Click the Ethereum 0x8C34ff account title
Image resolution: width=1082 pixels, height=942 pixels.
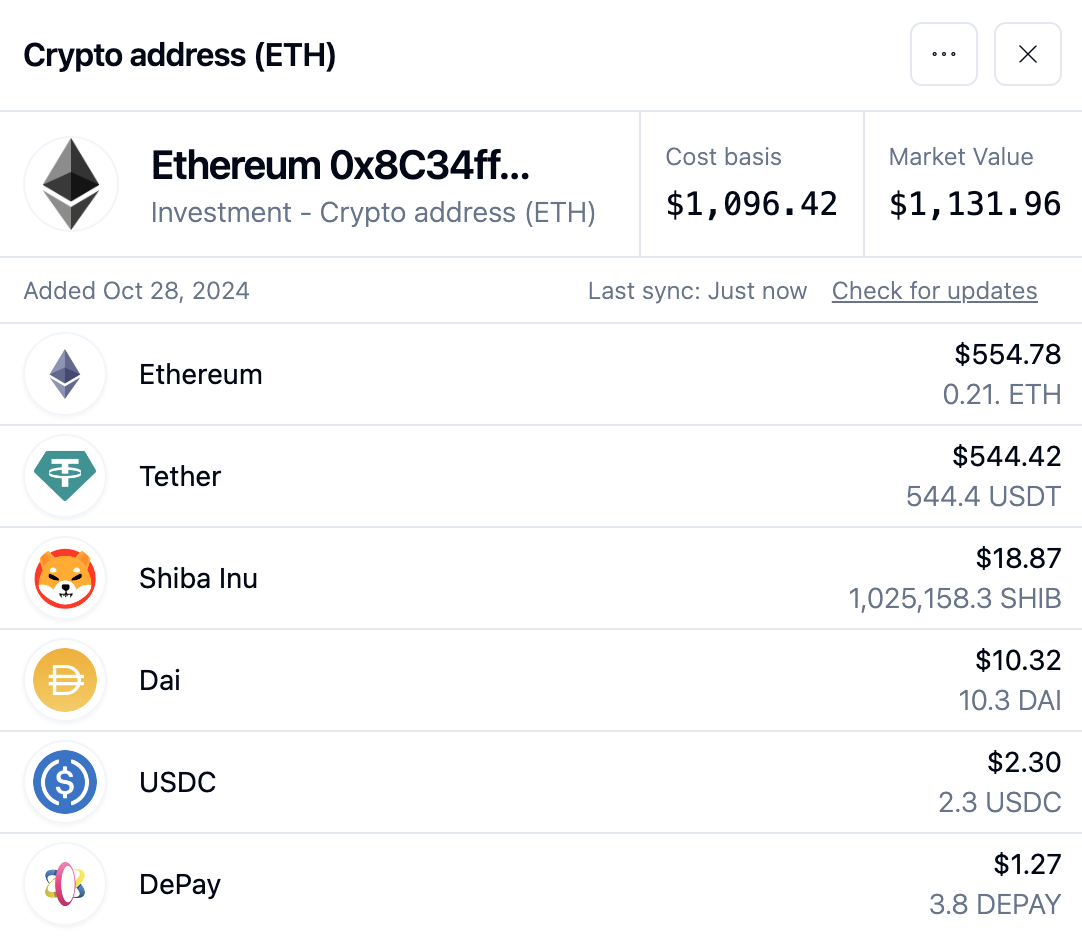(340, 166)
